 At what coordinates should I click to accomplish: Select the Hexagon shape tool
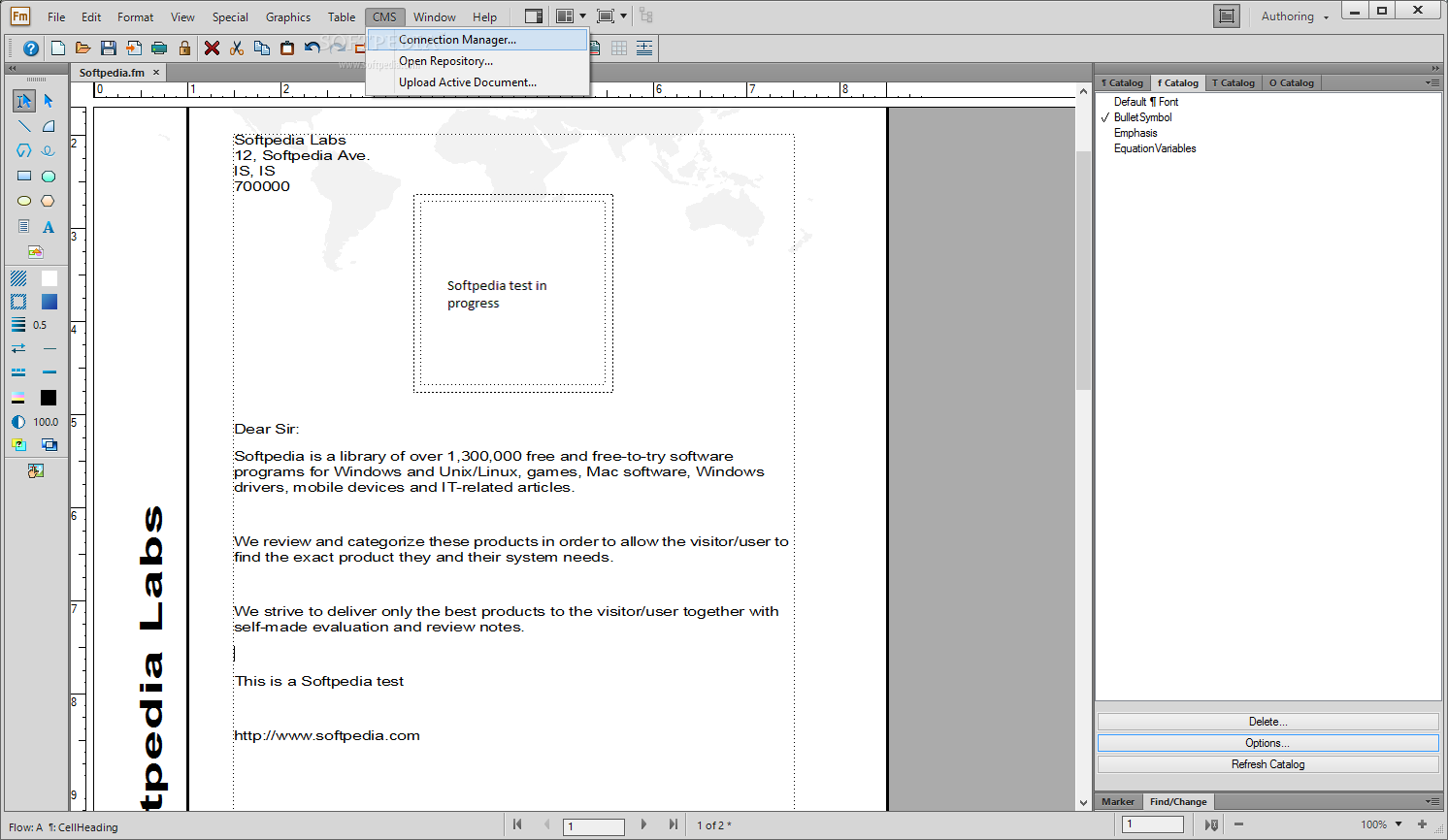pyautogui.click(x=49, y=201)
